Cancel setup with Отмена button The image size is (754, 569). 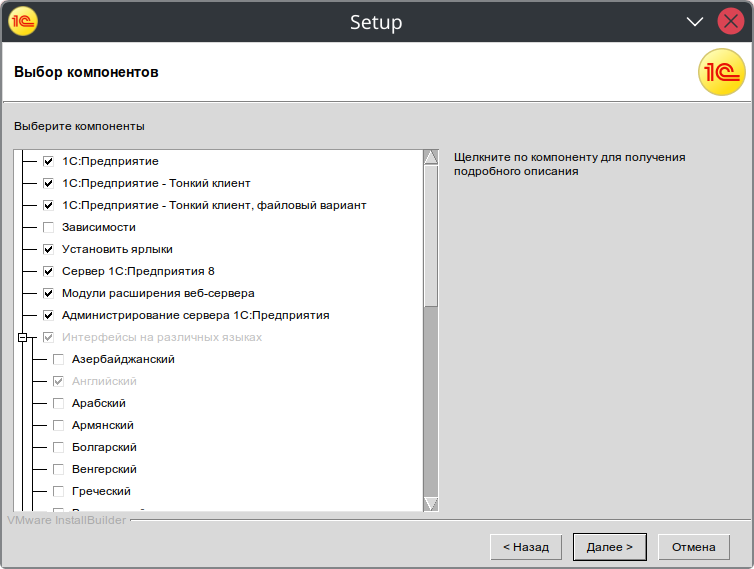click(693, 547)
